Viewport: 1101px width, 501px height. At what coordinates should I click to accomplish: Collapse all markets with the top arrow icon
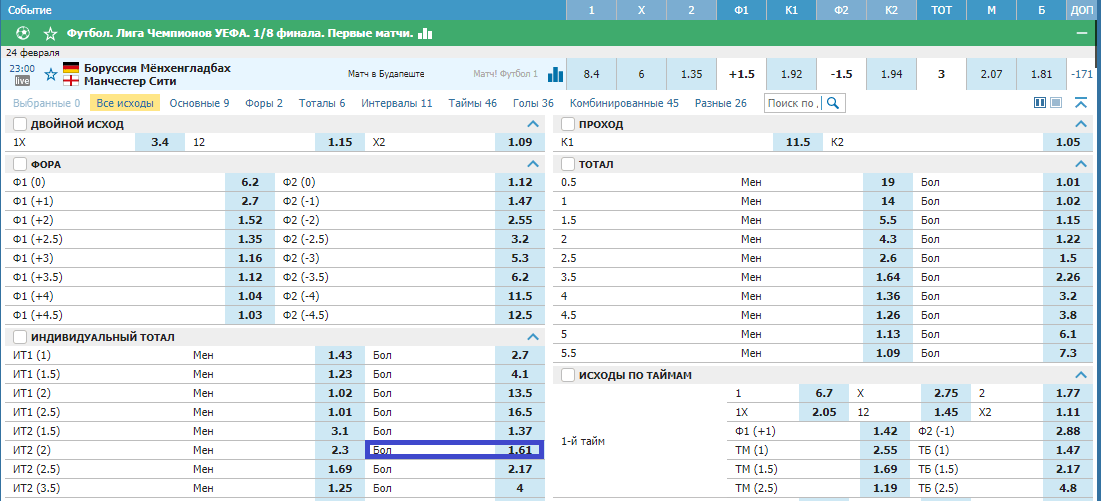coord(1081,103)
